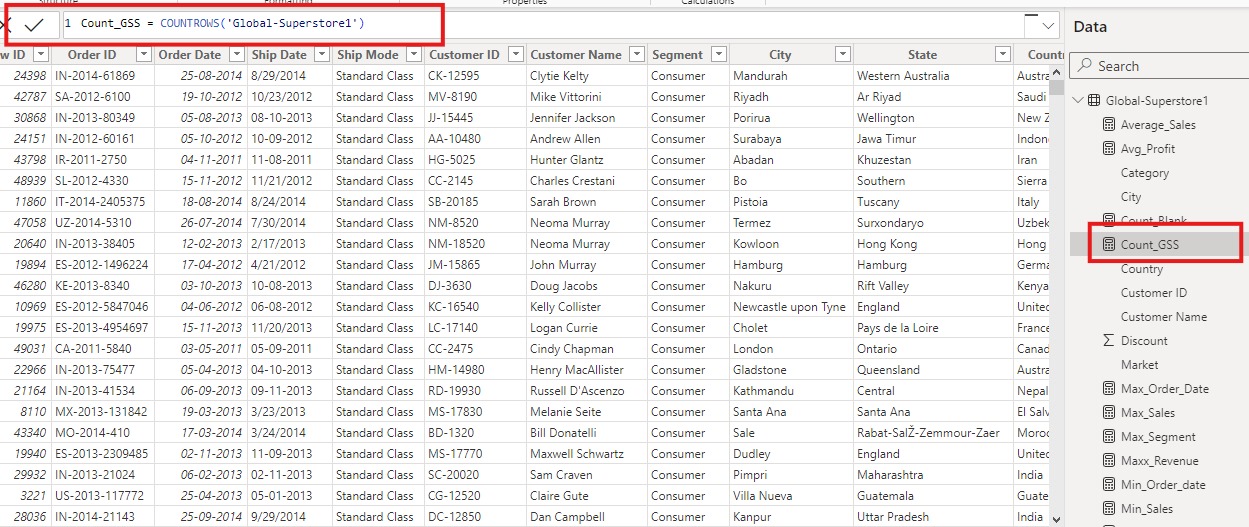1249x527 pixels.
Task: Click the Max_Sales measure calculator icon
Action: click(x=1108, y=412)
